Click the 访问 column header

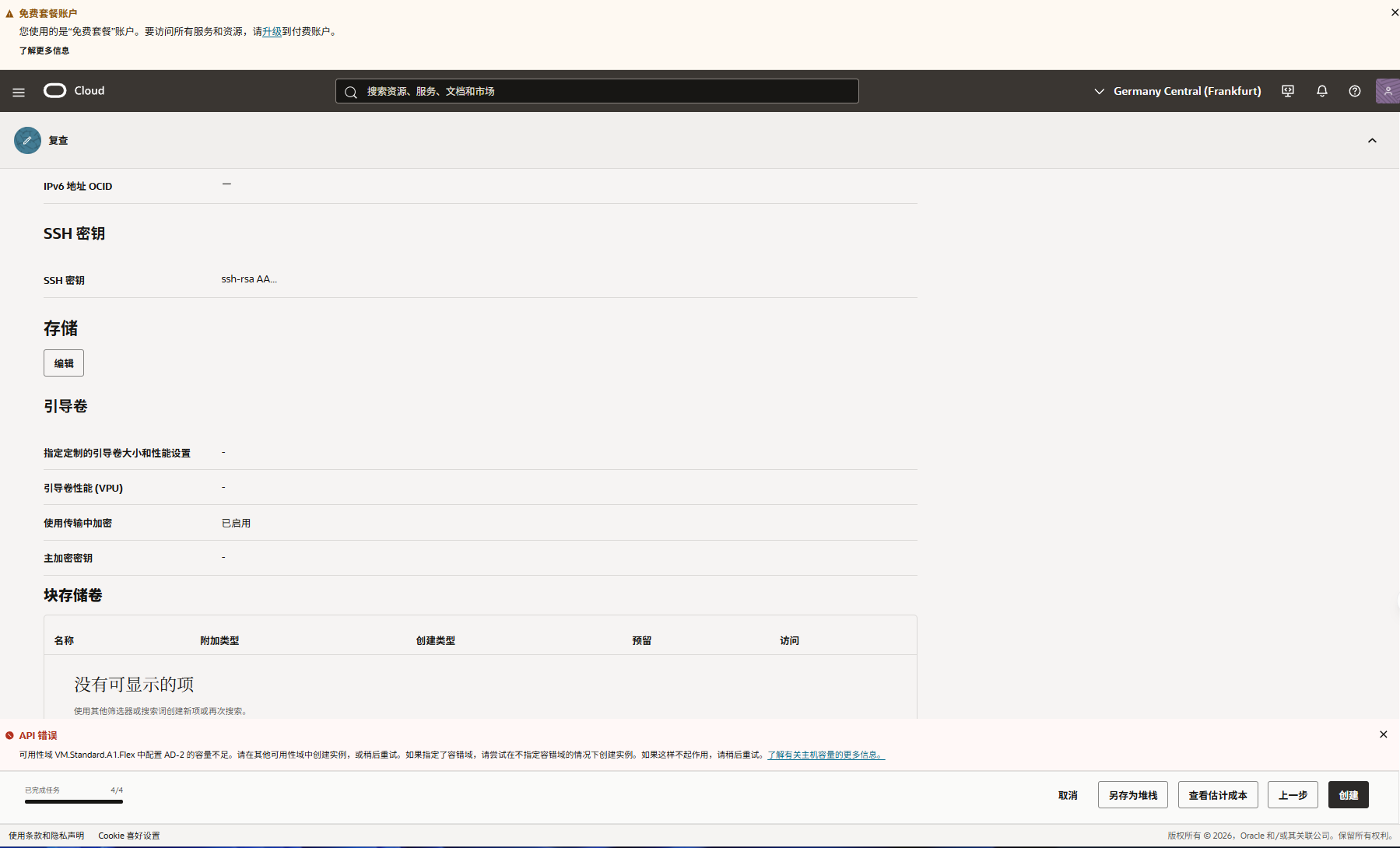pyautogui.click(x=789, y=640)
